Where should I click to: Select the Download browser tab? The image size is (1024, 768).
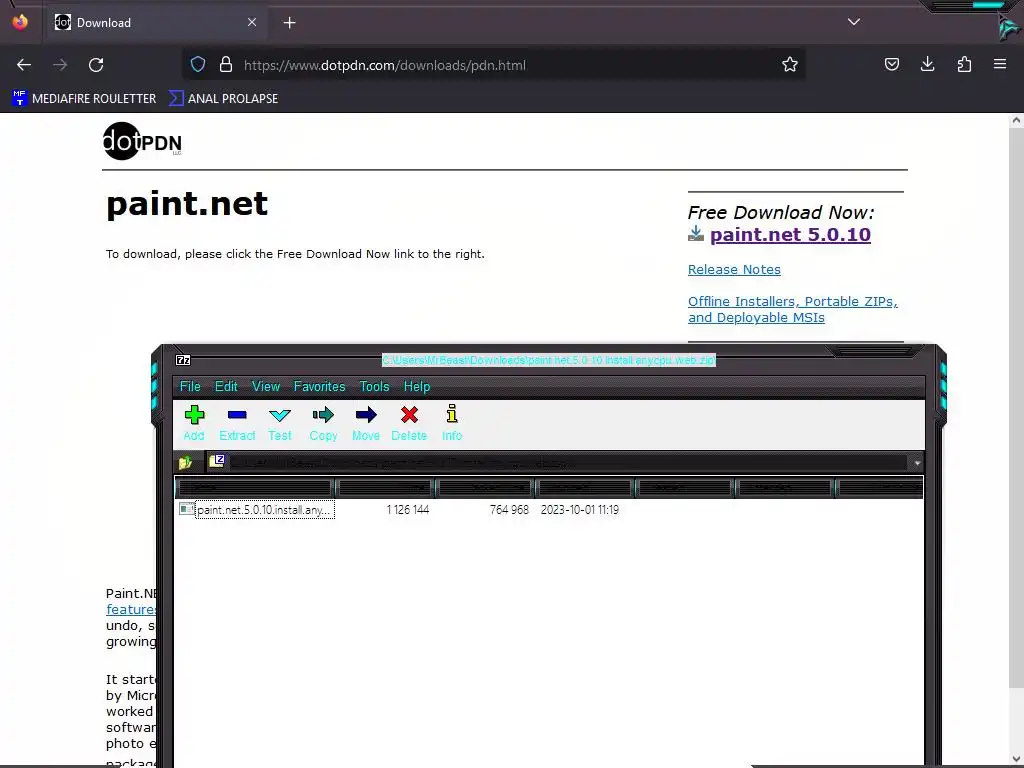(157, 23)
